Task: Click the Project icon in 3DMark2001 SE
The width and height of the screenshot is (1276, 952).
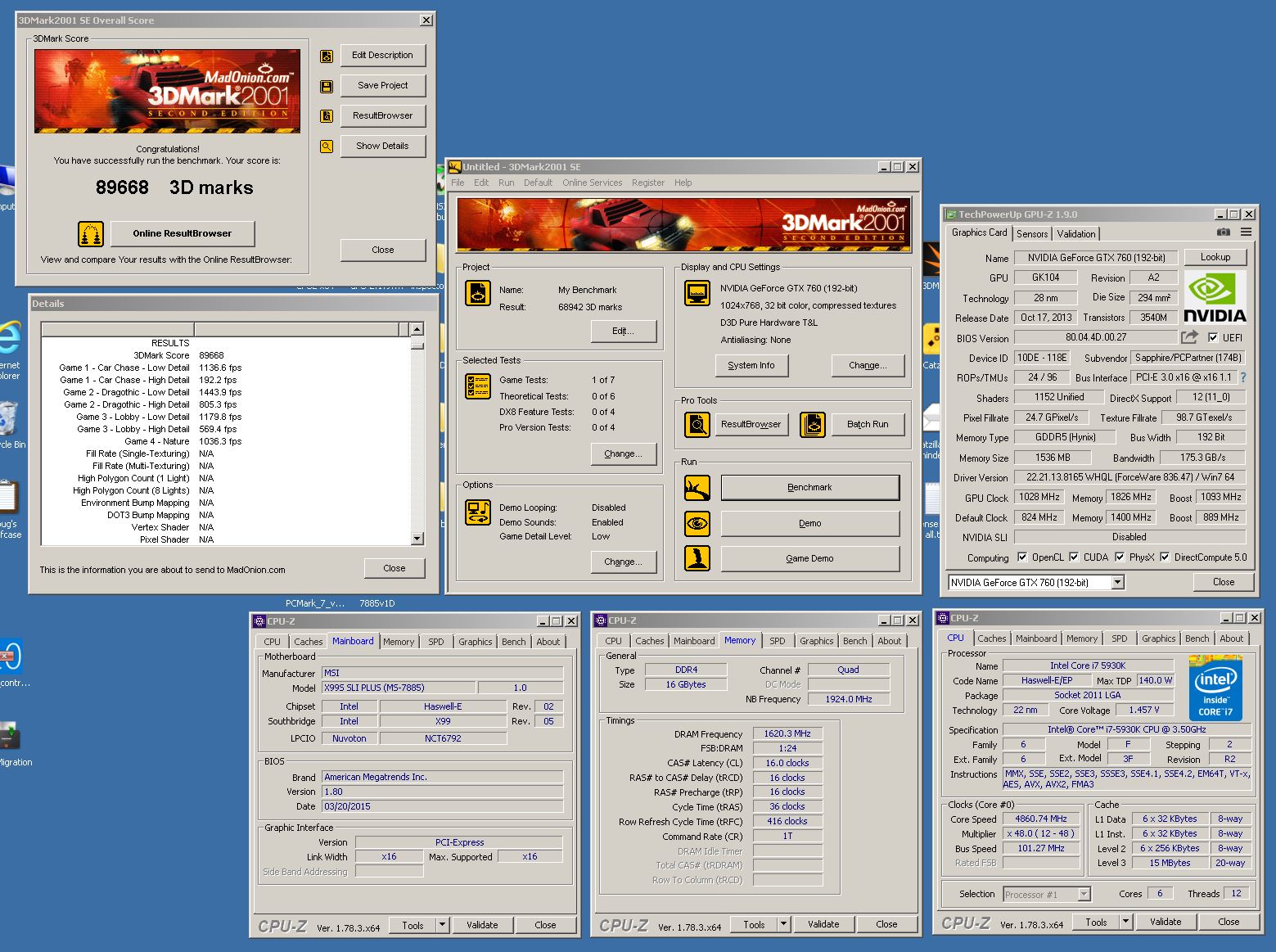Action: [478, 293]
